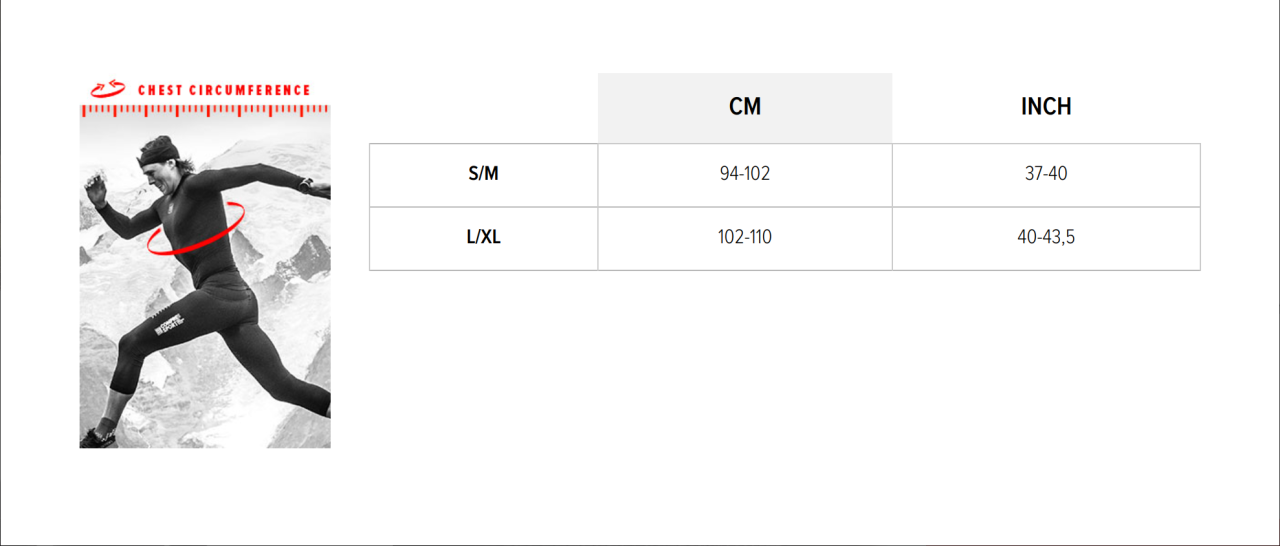Click the 102-110 centimeter cell

(x=745, y=238)
